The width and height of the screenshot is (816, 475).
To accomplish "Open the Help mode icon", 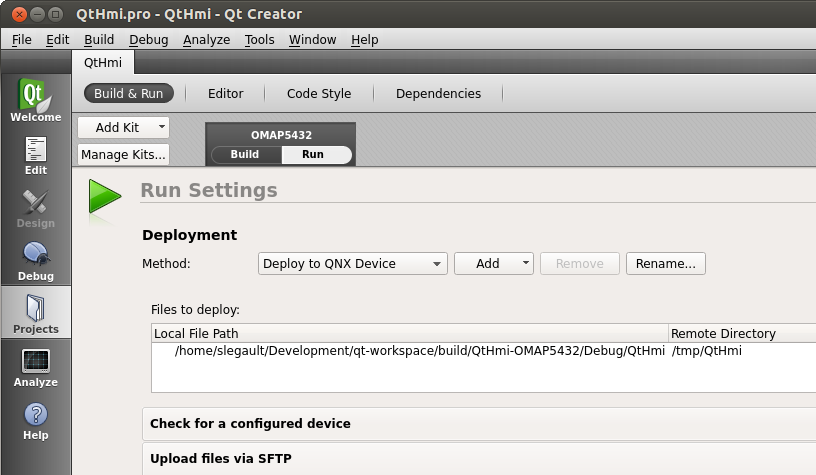I will [35, 420].
